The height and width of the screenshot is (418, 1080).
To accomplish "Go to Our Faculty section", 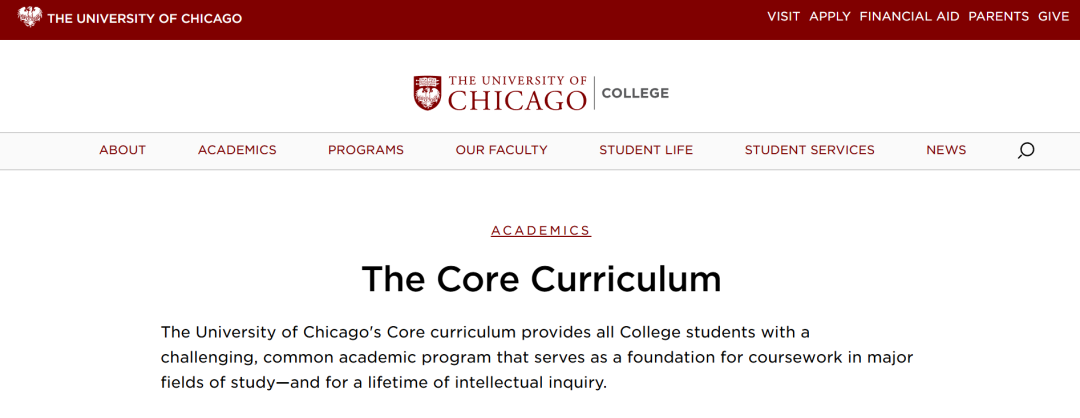I will pyautogui.click(x=501, y=150).
